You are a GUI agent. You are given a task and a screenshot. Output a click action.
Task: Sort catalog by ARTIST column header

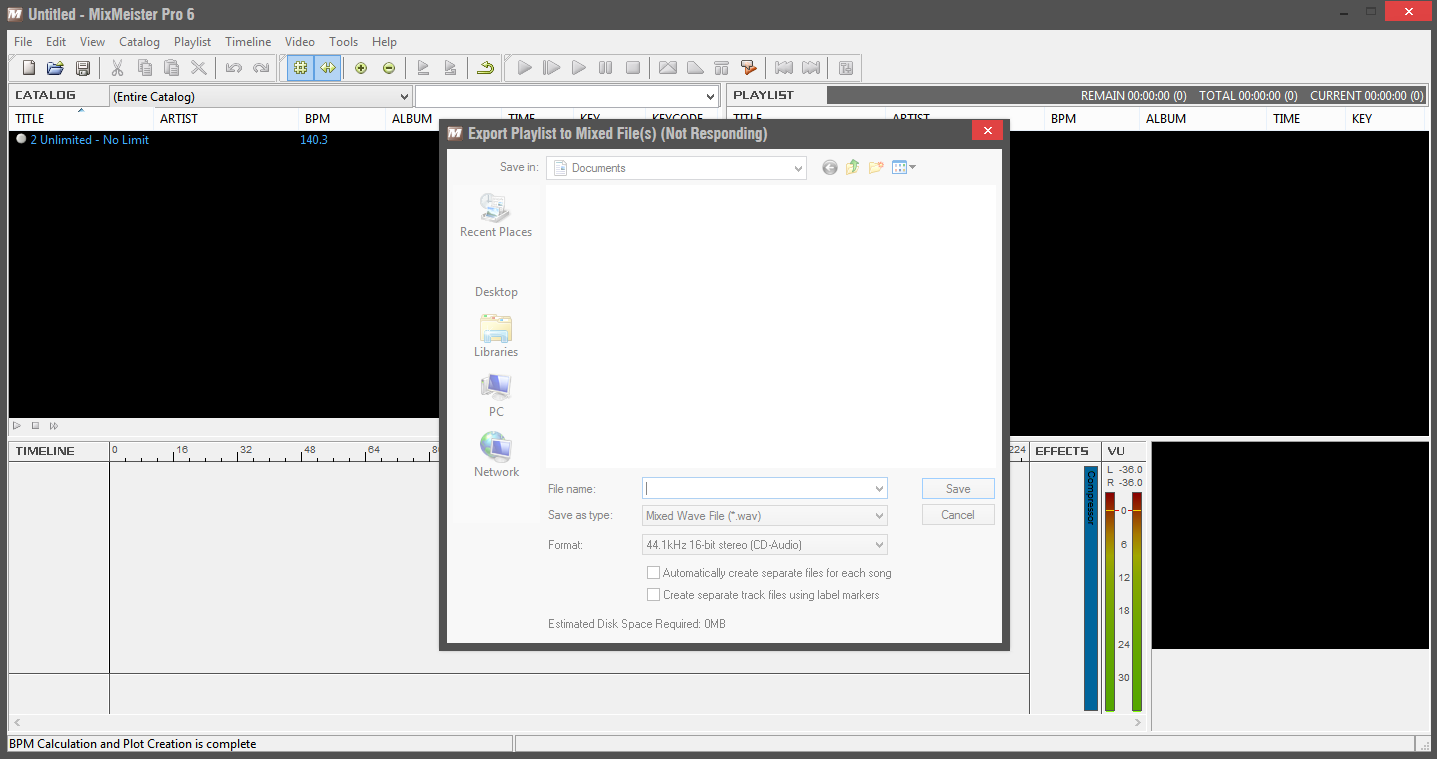(x=226, y=119)
